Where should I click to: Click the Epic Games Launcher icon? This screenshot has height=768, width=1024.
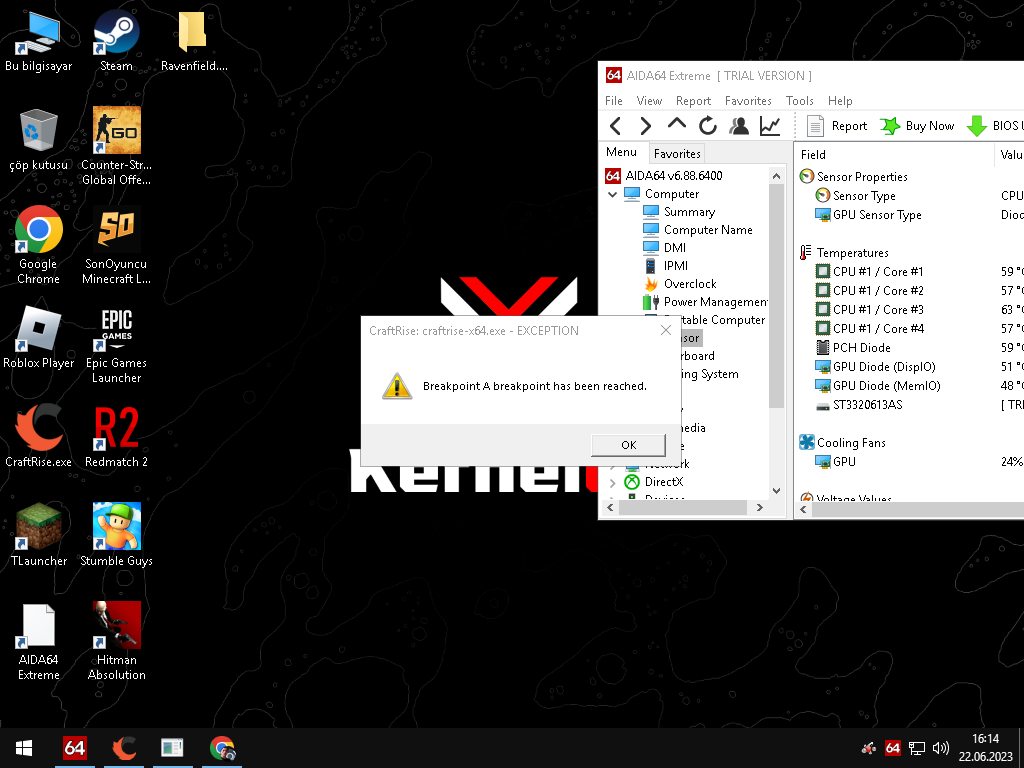tap(116, 345)
